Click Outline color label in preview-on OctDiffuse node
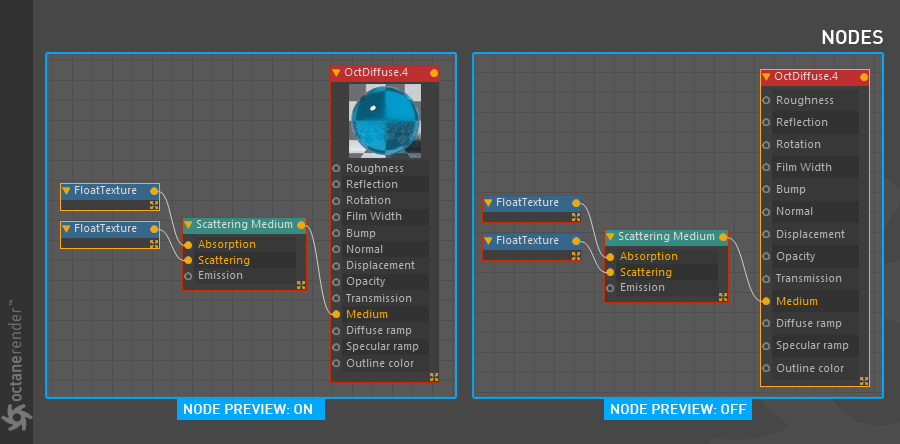Image resolution: width=900 pixels, height=444 pixels. (x=379, y=363)
